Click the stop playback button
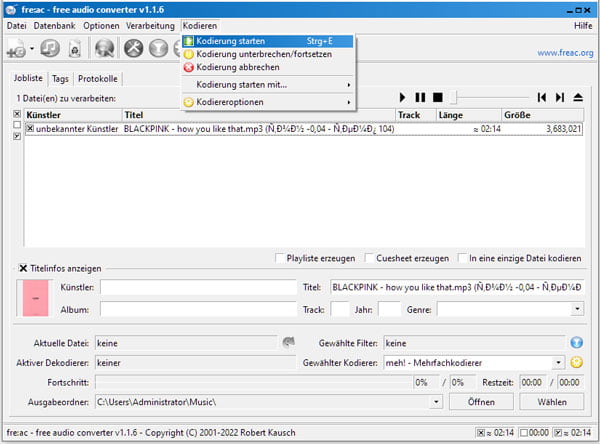Viewport: 600px width, 444px height. point(437,97)
